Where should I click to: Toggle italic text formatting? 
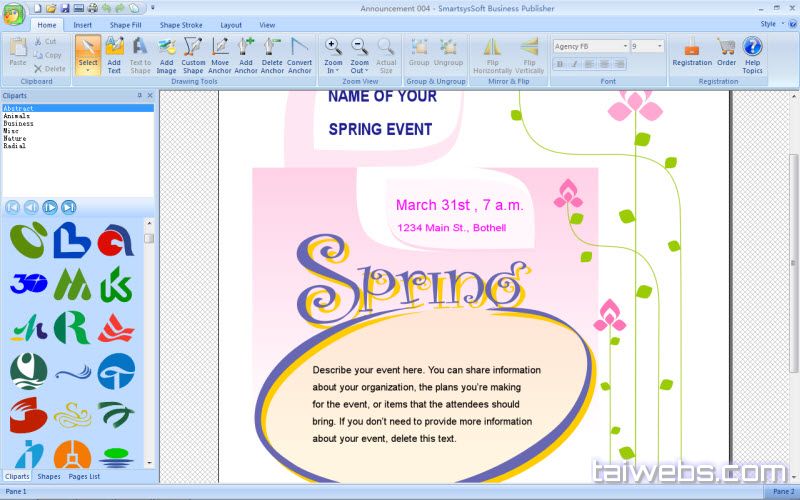click(575, 63)
